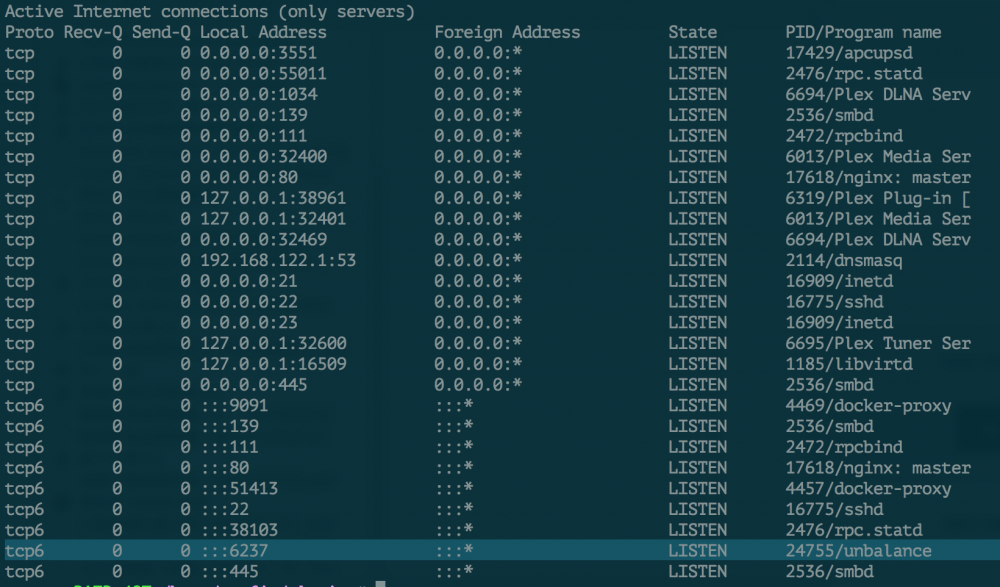Click the PID/Program name column header

(x=864, y=33)
